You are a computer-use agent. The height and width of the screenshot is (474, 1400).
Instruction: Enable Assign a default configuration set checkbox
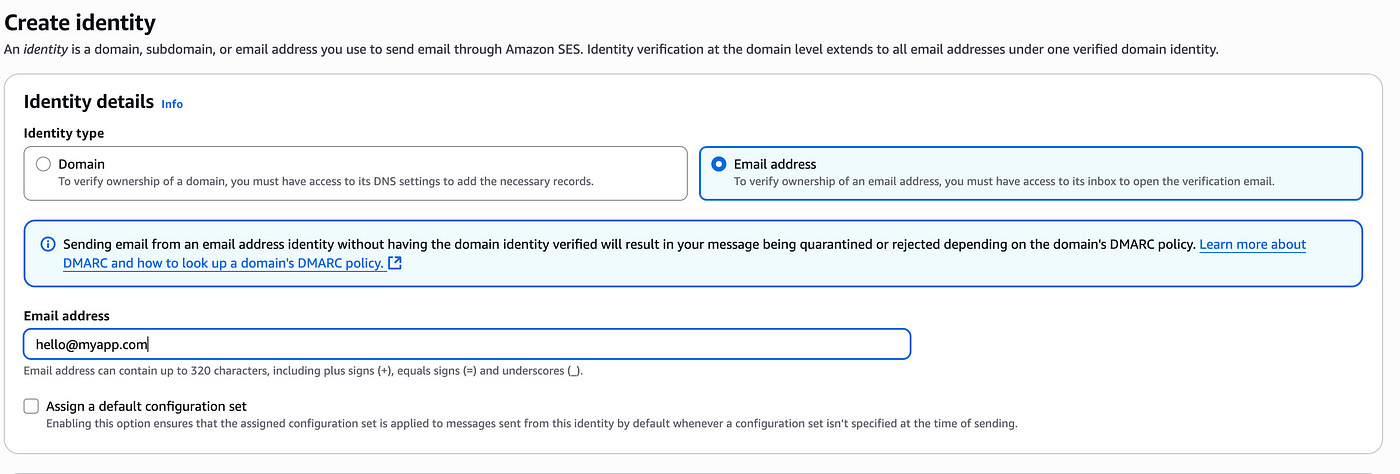click(31, 406)
